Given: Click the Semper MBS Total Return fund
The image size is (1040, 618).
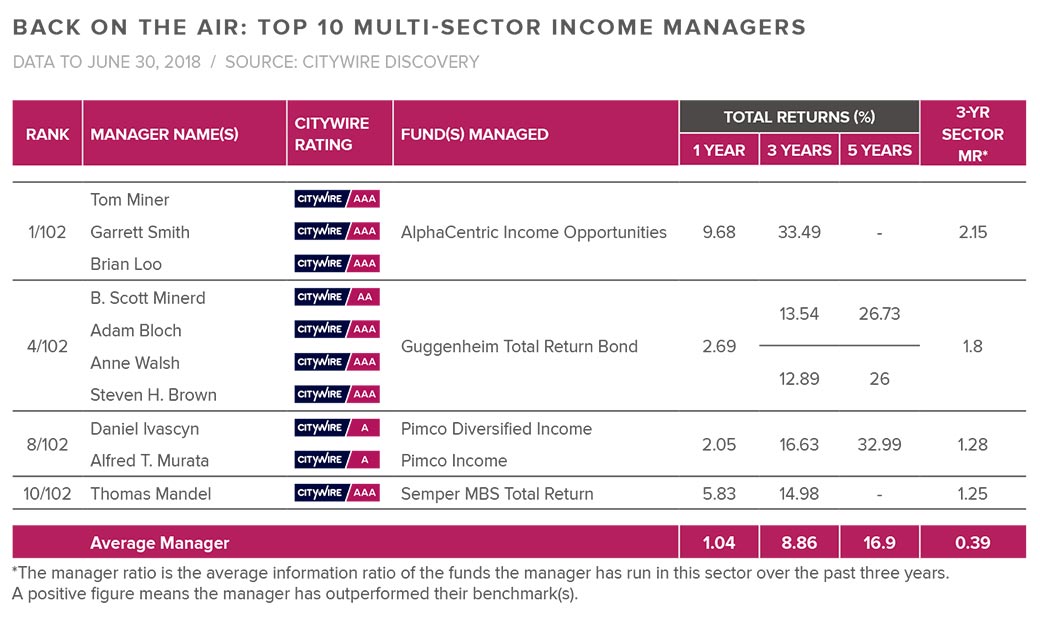Looking at the screenshot, I should [497, 493].
